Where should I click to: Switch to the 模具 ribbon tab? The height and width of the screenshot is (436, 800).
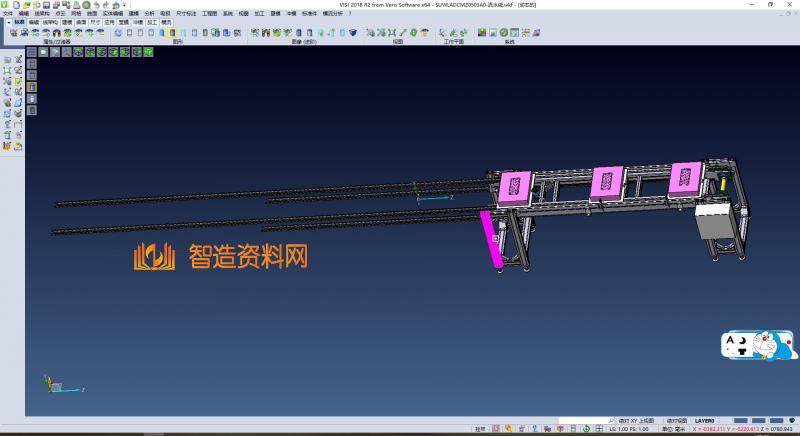coord(166,21)
